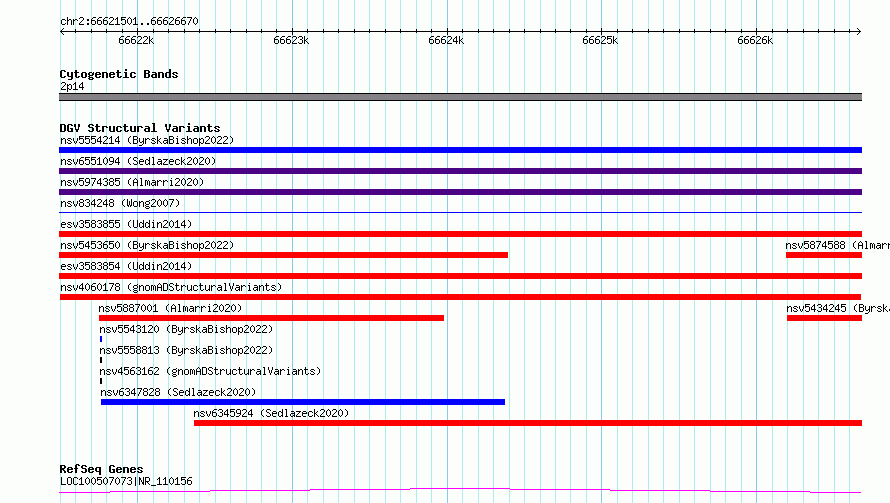Viewport: 890px width, 503px height.
Task: Open nsv6347828 (Sedlazeck2020) variant label
Action: (x=178, y=392)
